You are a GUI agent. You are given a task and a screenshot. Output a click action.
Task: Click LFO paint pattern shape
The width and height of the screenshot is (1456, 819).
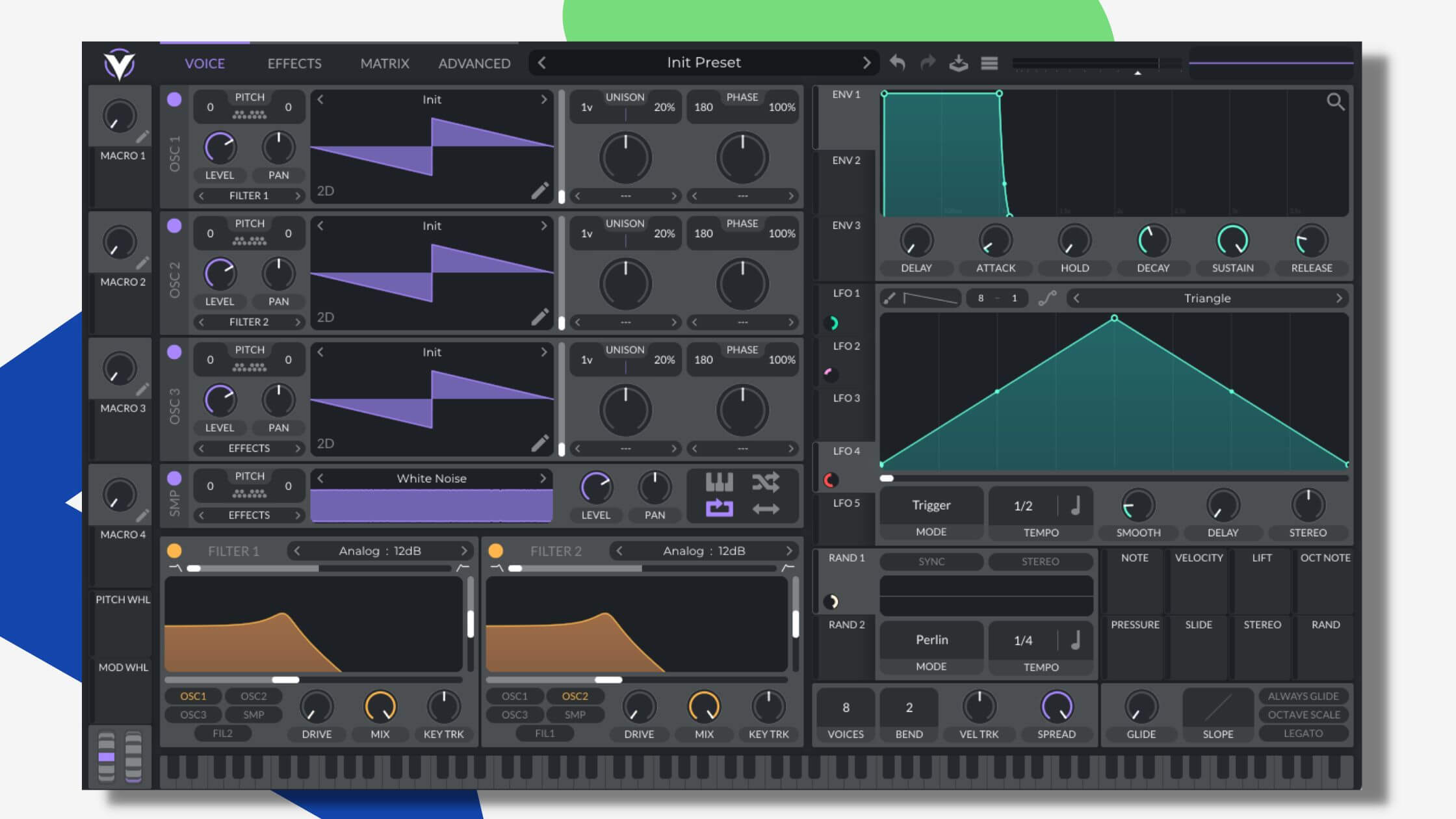coord(931,298)
